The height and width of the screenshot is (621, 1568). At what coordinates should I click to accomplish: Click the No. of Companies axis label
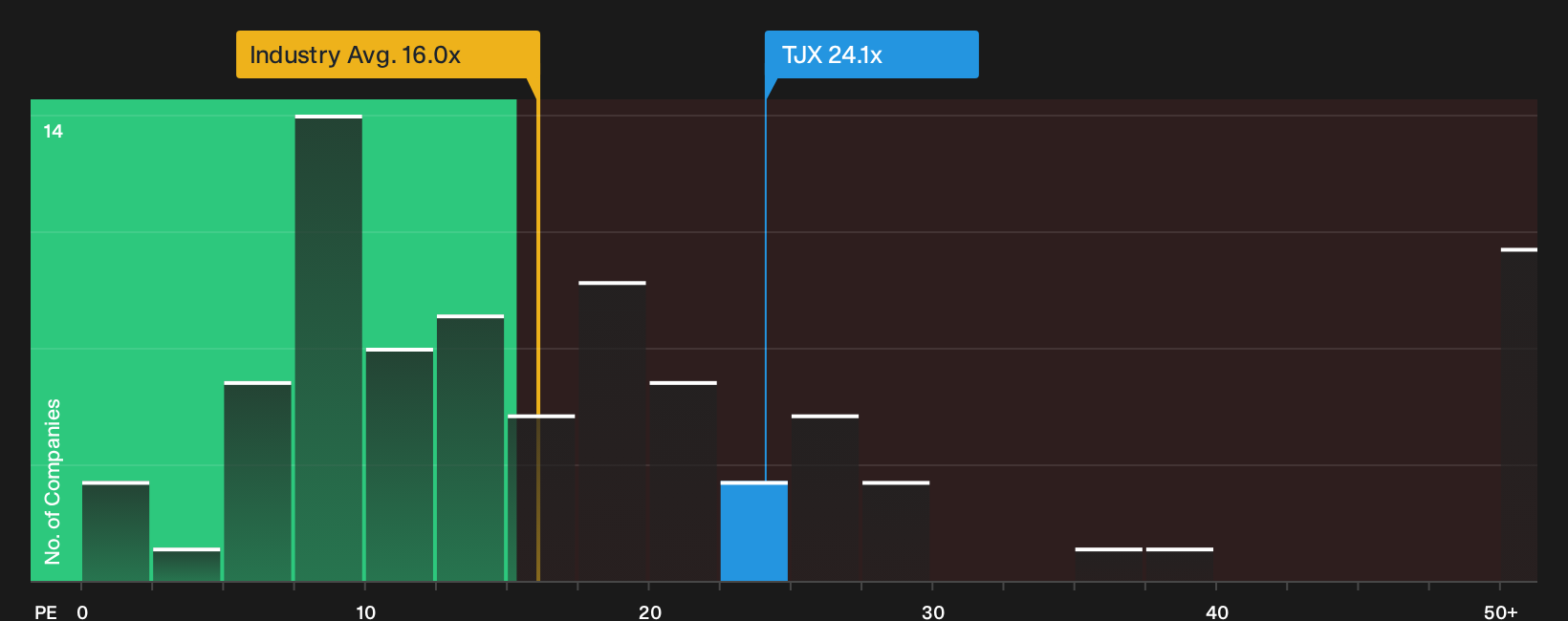point(53,481)
